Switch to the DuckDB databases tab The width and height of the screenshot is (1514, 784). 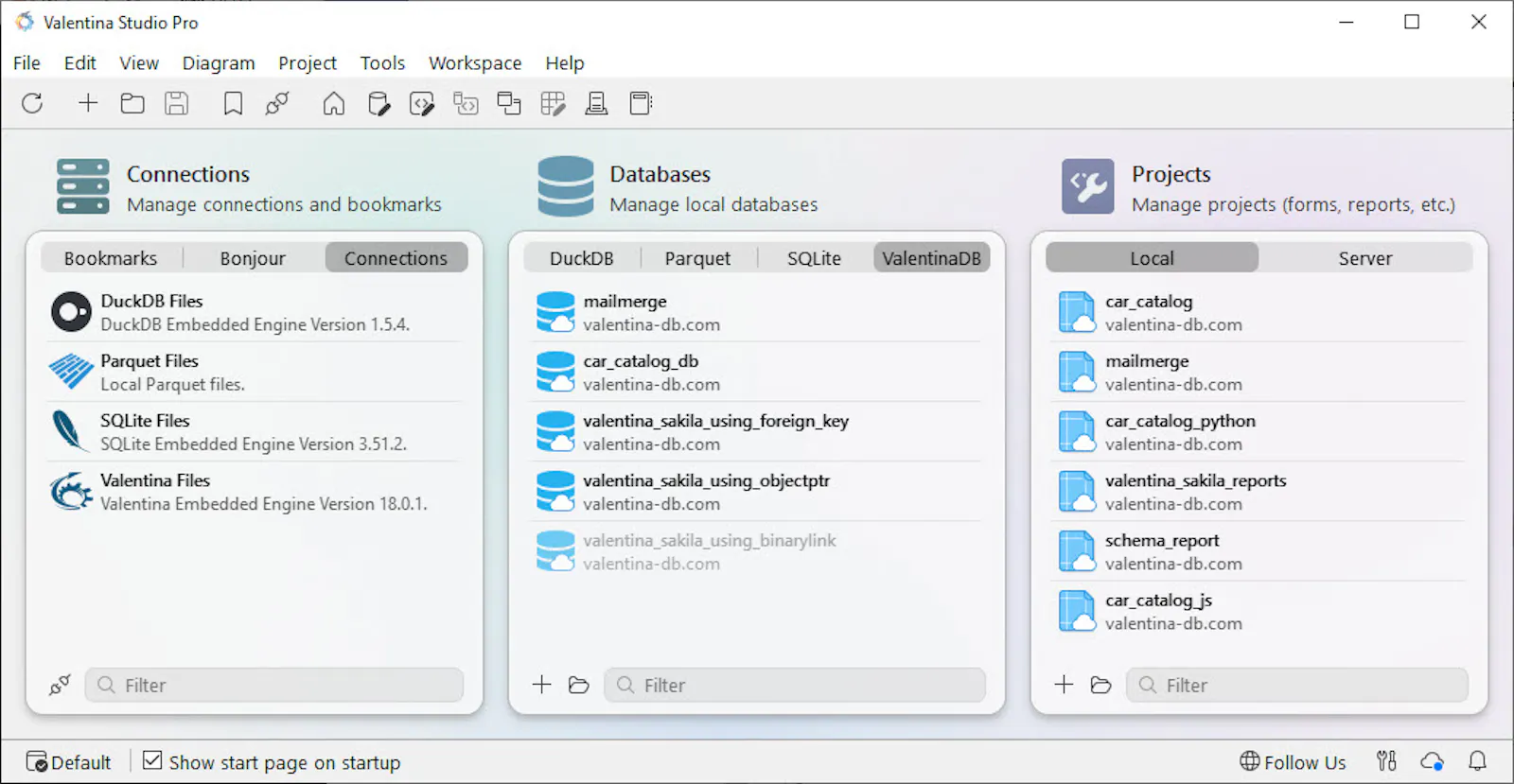pyautogui.click(x=582, y=258)
